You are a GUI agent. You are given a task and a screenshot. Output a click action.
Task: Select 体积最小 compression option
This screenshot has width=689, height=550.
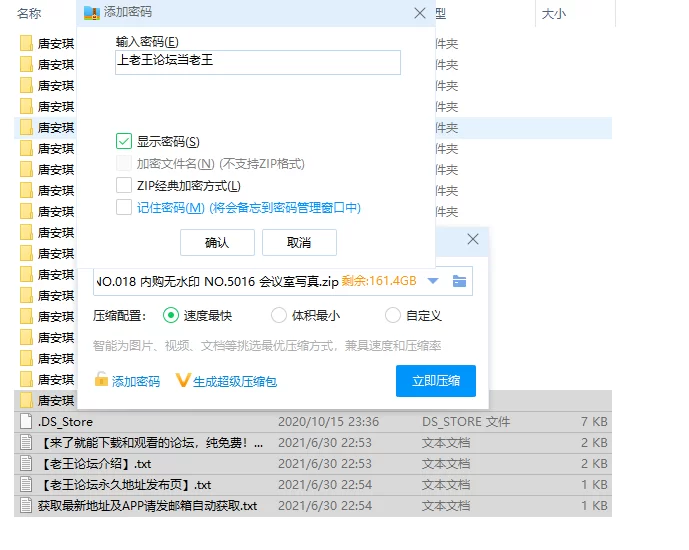point(279,315)
